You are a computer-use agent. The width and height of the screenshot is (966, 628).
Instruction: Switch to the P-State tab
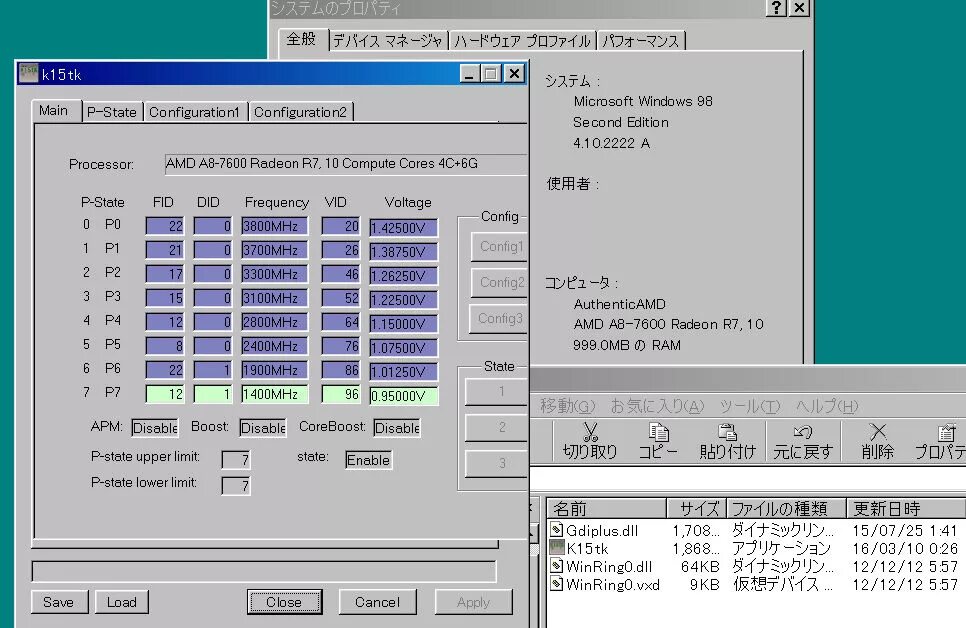112,112
